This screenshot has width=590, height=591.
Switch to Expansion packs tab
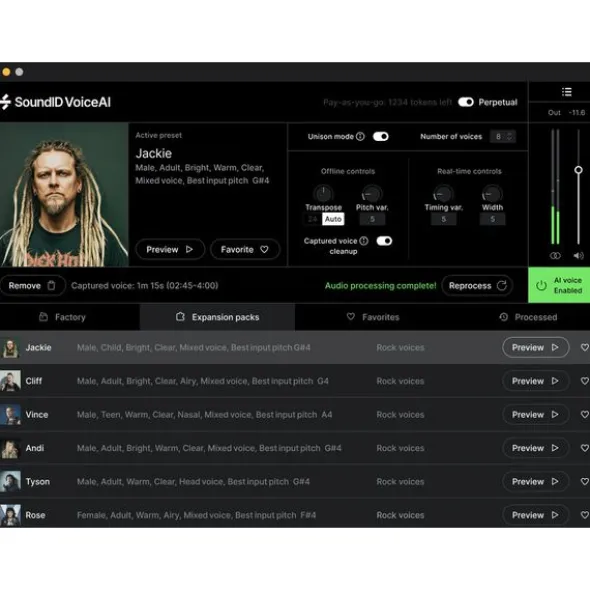(218, 317)
